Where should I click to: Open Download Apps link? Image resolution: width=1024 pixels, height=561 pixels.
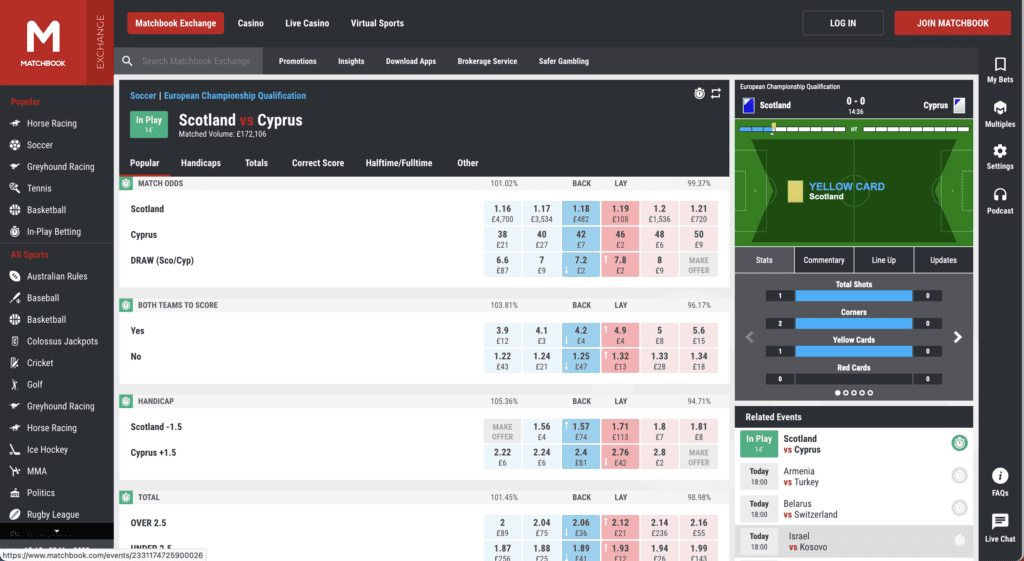tap(411, 61)
